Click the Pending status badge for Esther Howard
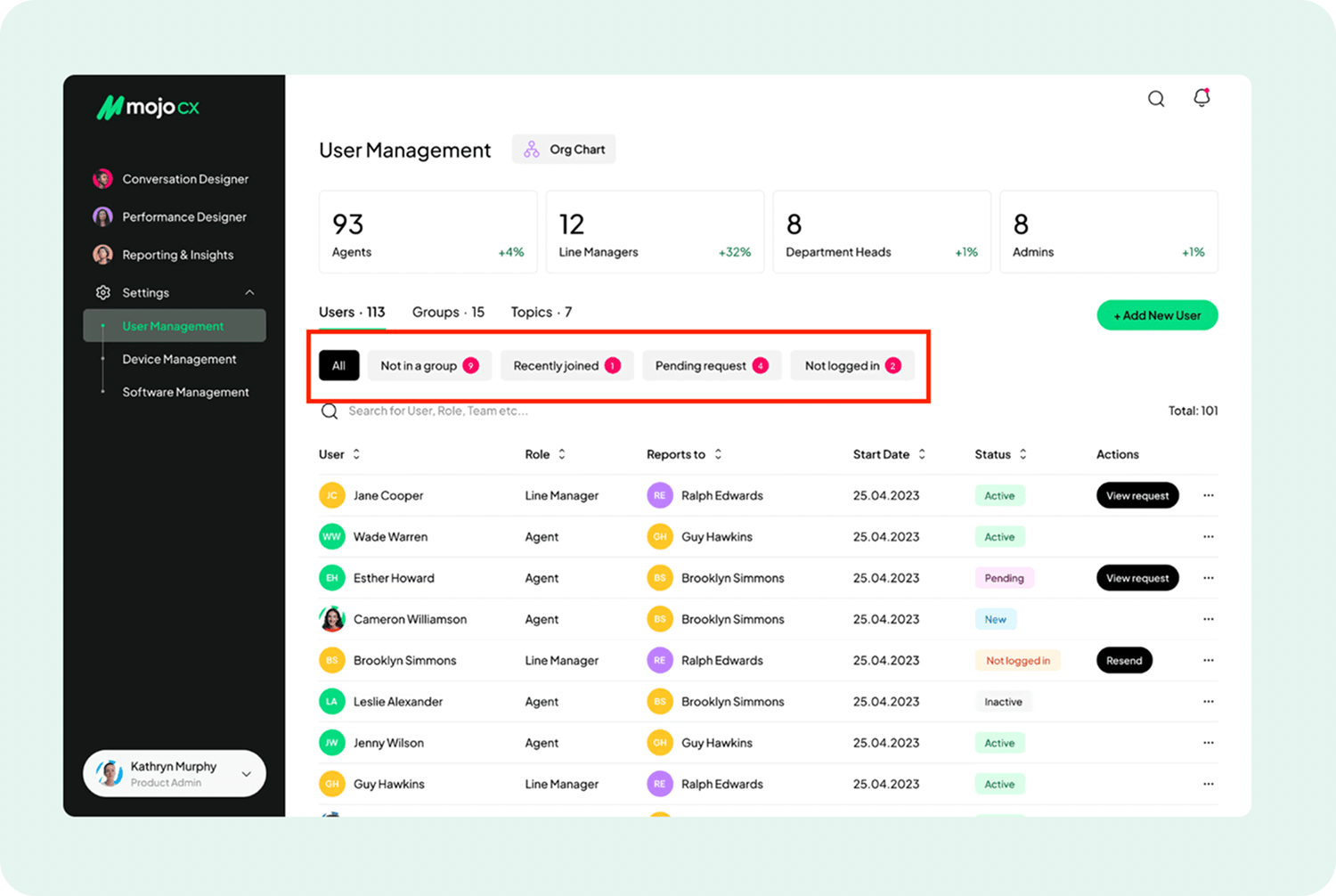 1004,578
